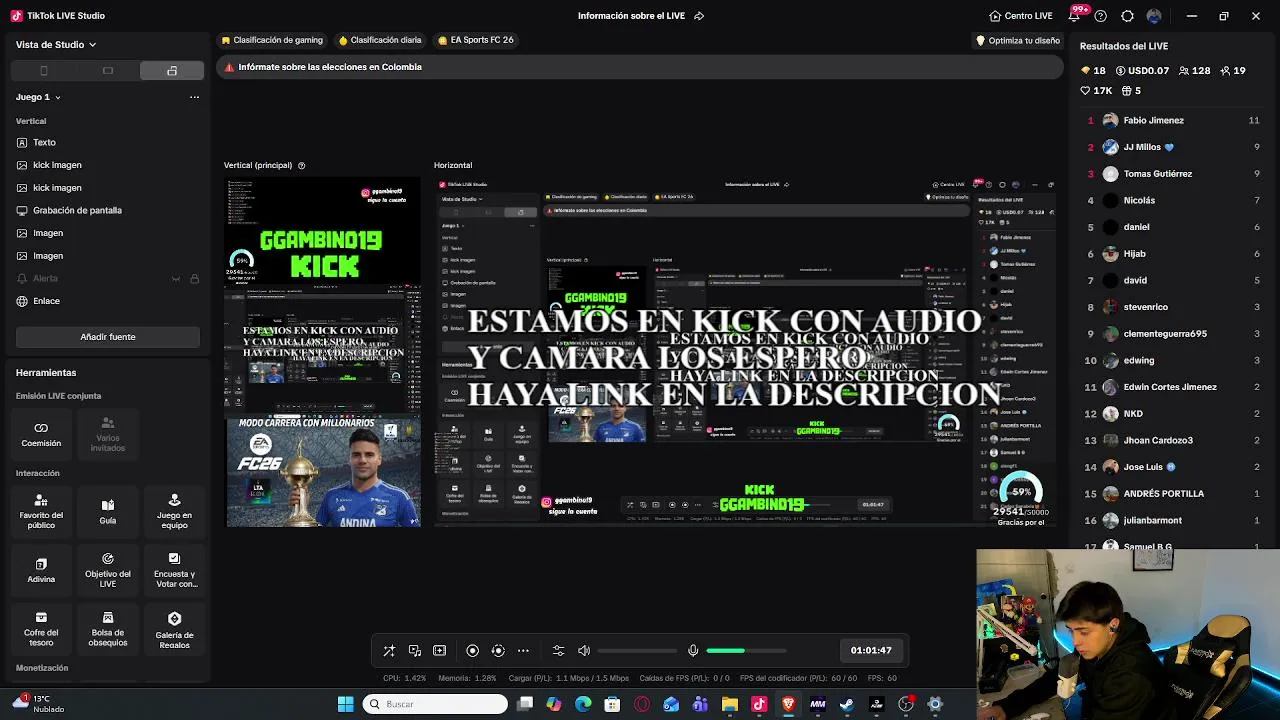Select the horizontal preview canvas
1280x720 pixels.
746,352
